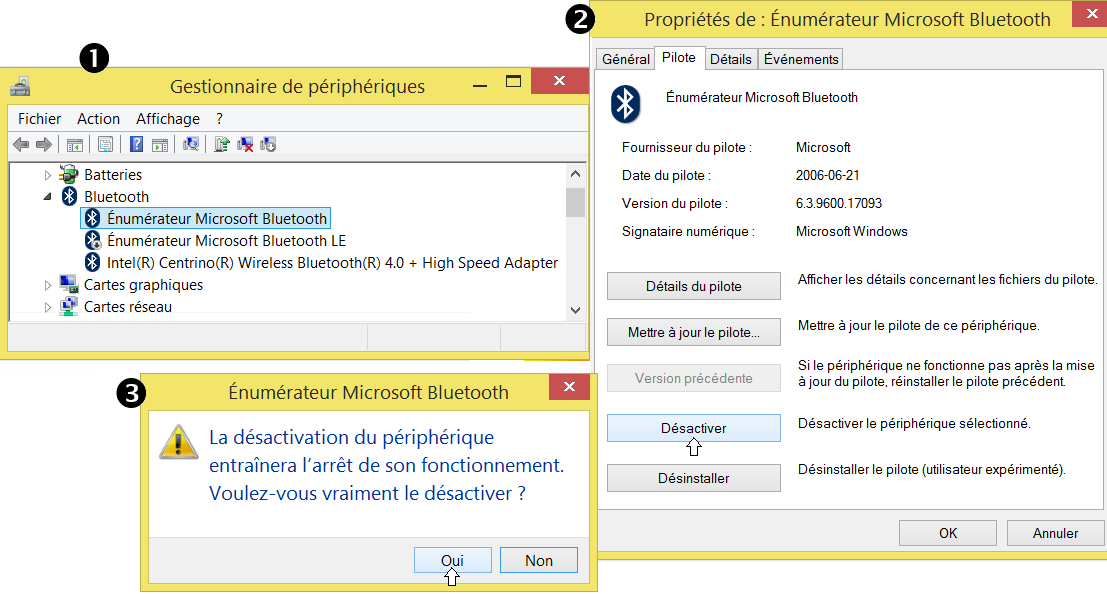Collapse the Bluetooth category

pyautogui.click(x=47, y=197)
